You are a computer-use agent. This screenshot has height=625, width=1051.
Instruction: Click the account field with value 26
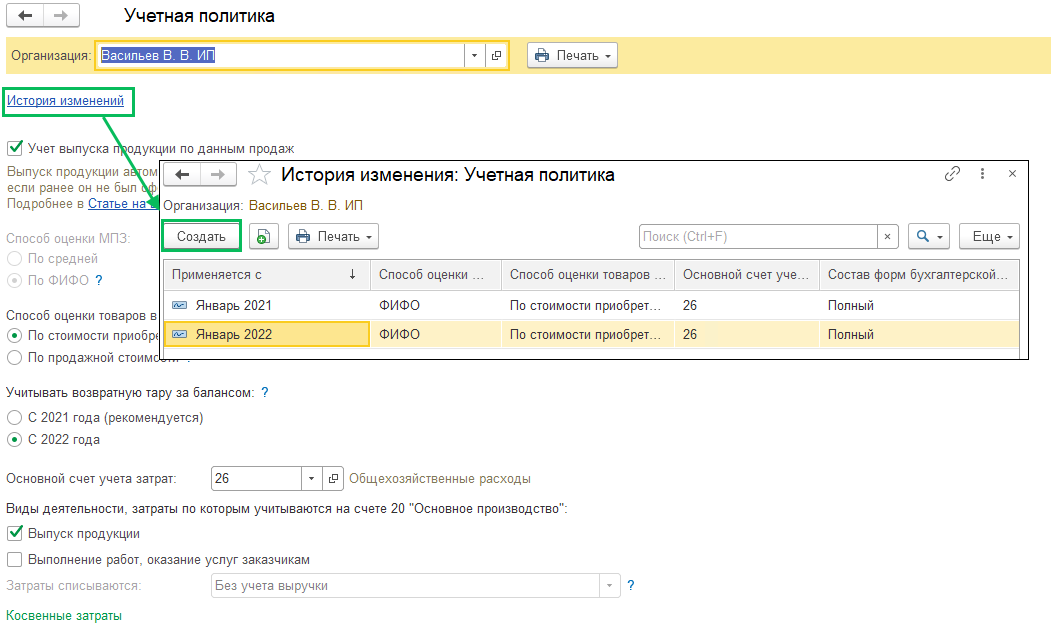[256, 479]
